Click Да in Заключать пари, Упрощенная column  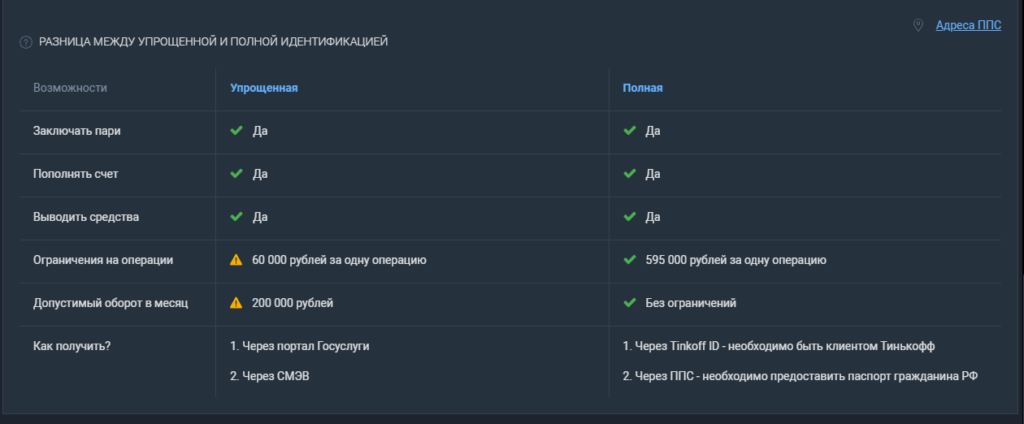pos(261,131)
